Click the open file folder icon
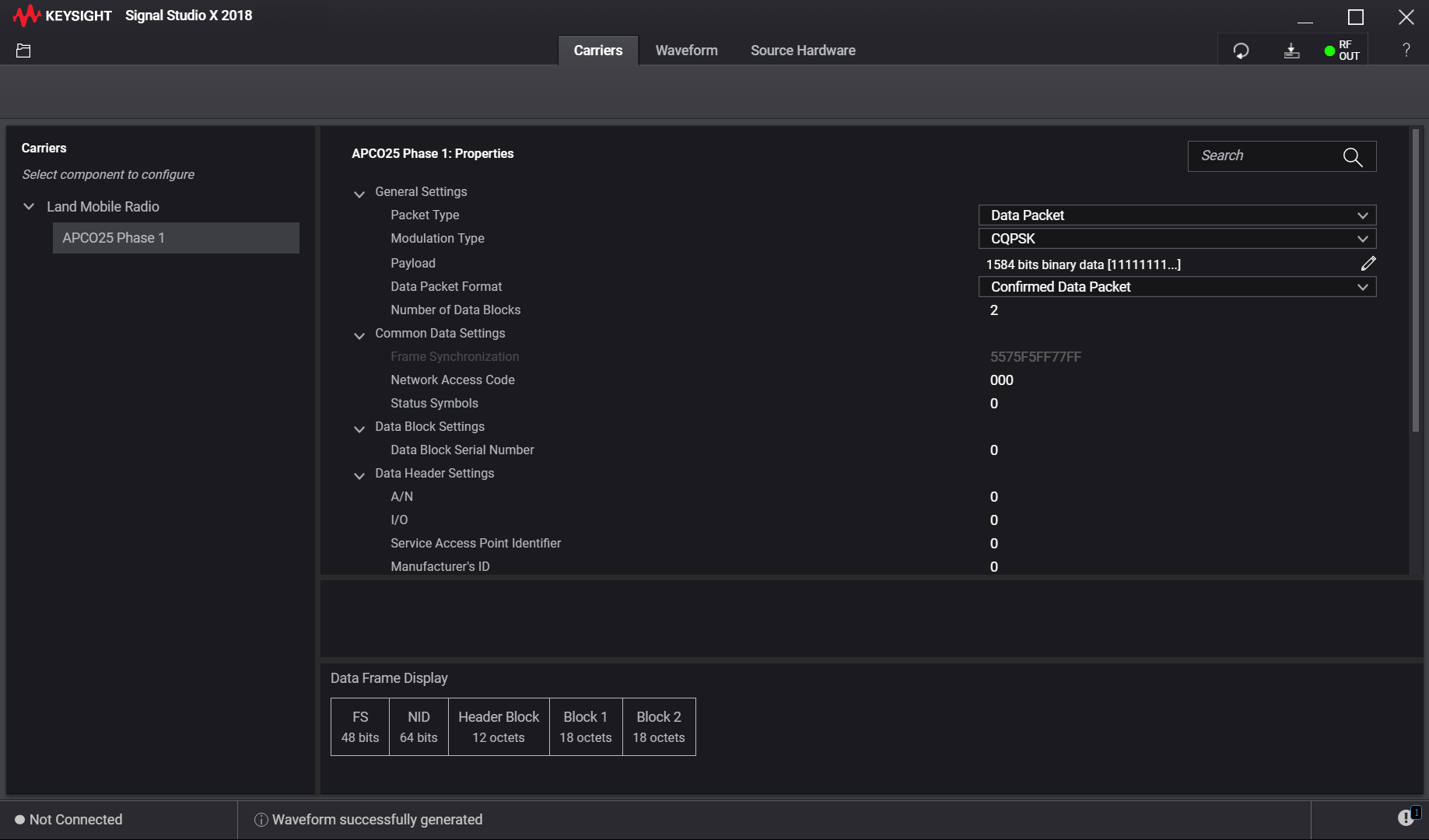1429x840 pixels. click(x=23, y=51)
